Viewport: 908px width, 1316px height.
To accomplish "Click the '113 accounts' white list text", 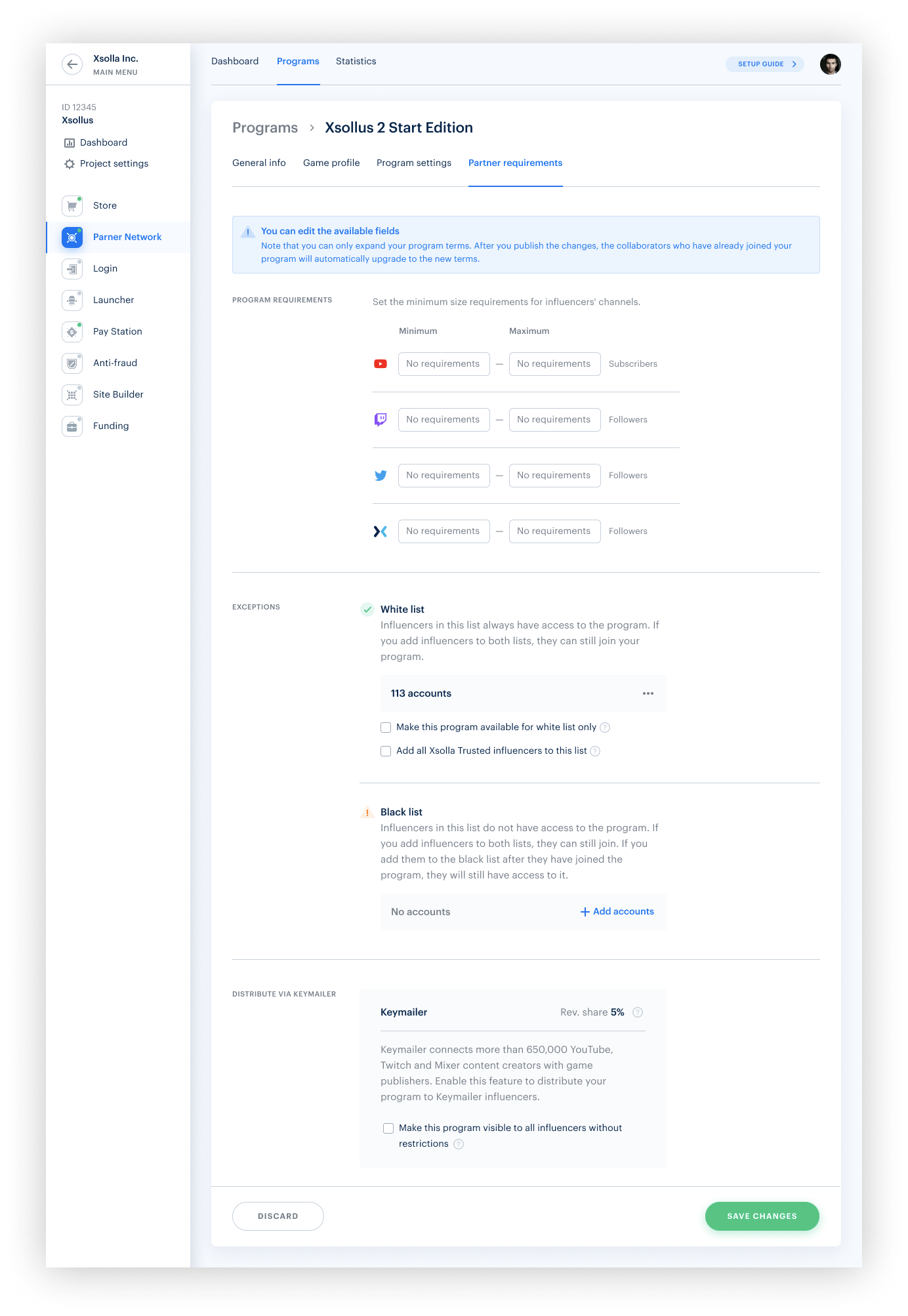I will coord(421,693).
